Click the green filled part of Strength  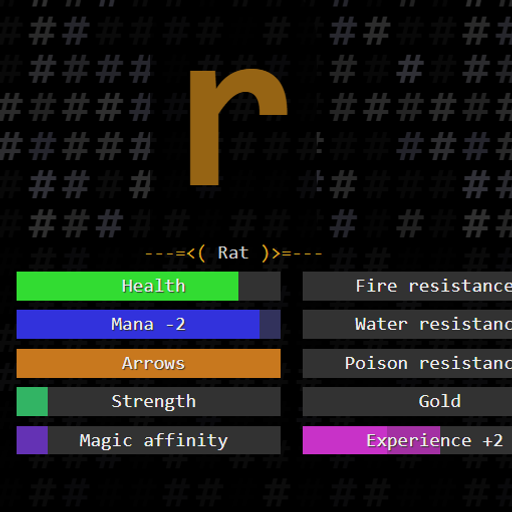point(32,401)
